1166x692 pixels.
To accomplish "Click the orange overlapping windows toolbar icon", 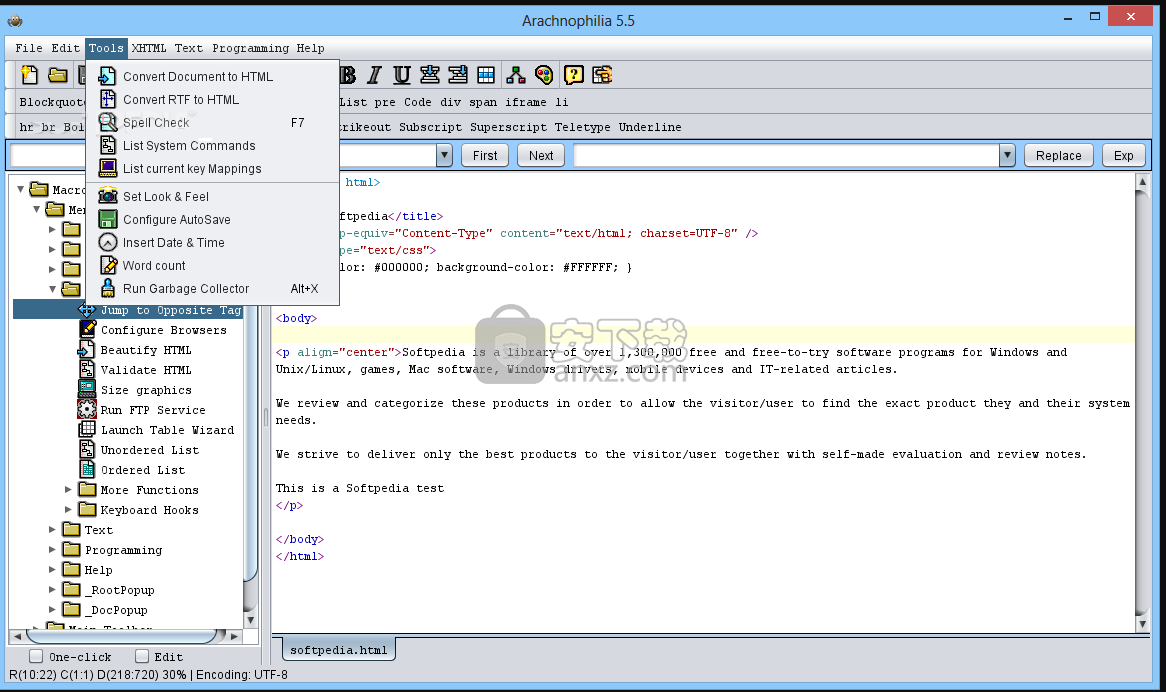I will coord(602,75).
